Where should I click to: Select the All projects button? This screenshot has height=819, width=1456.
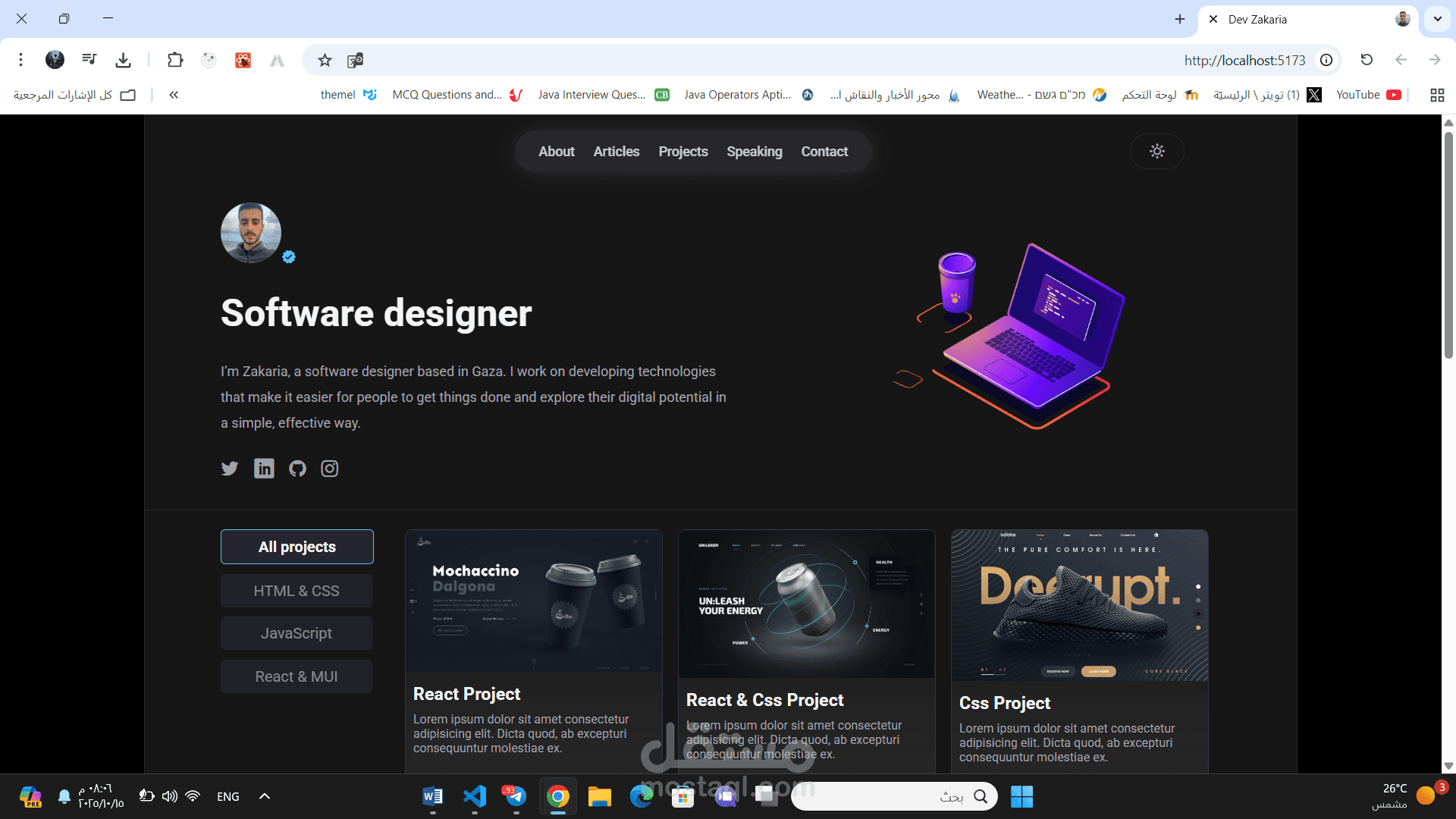tap(297, 547)
